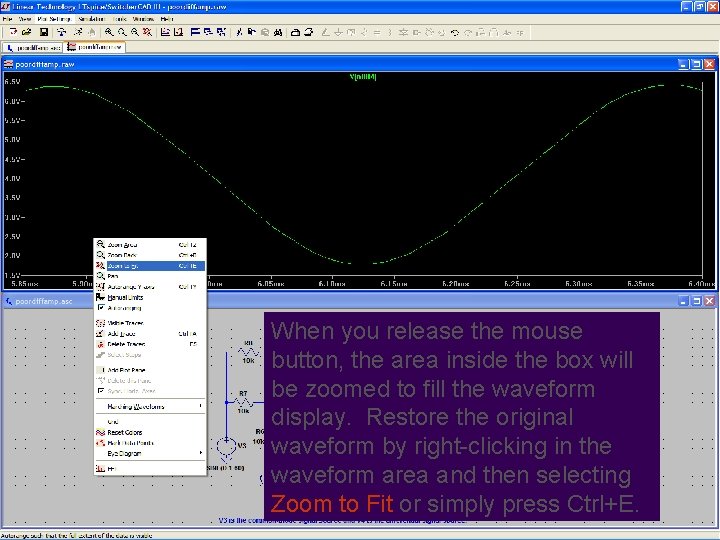
Task: Choose Reset Colors in context menu
Action: point(150,433)
